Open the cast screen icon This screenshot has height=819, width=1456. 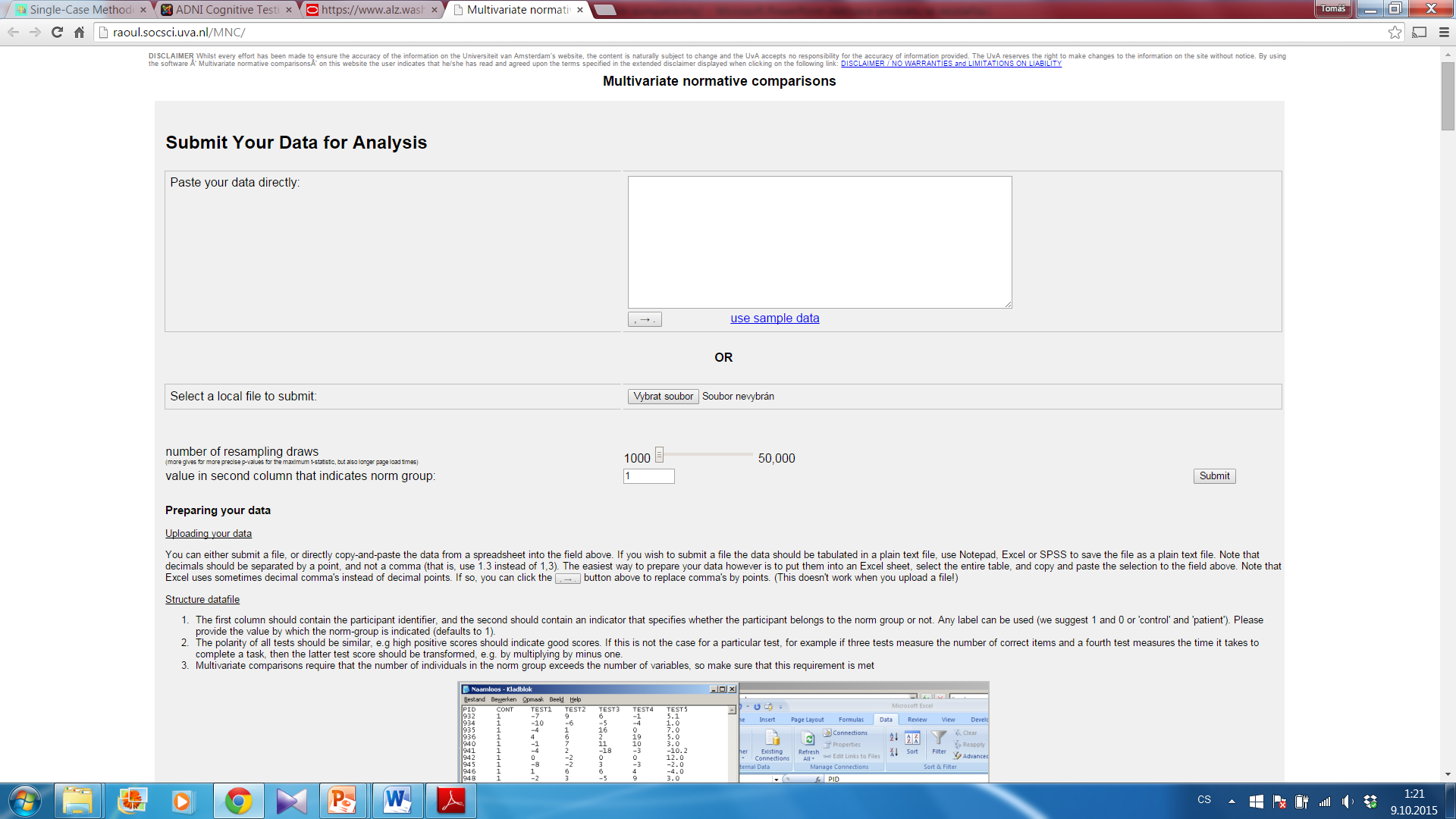(1420, 32)
